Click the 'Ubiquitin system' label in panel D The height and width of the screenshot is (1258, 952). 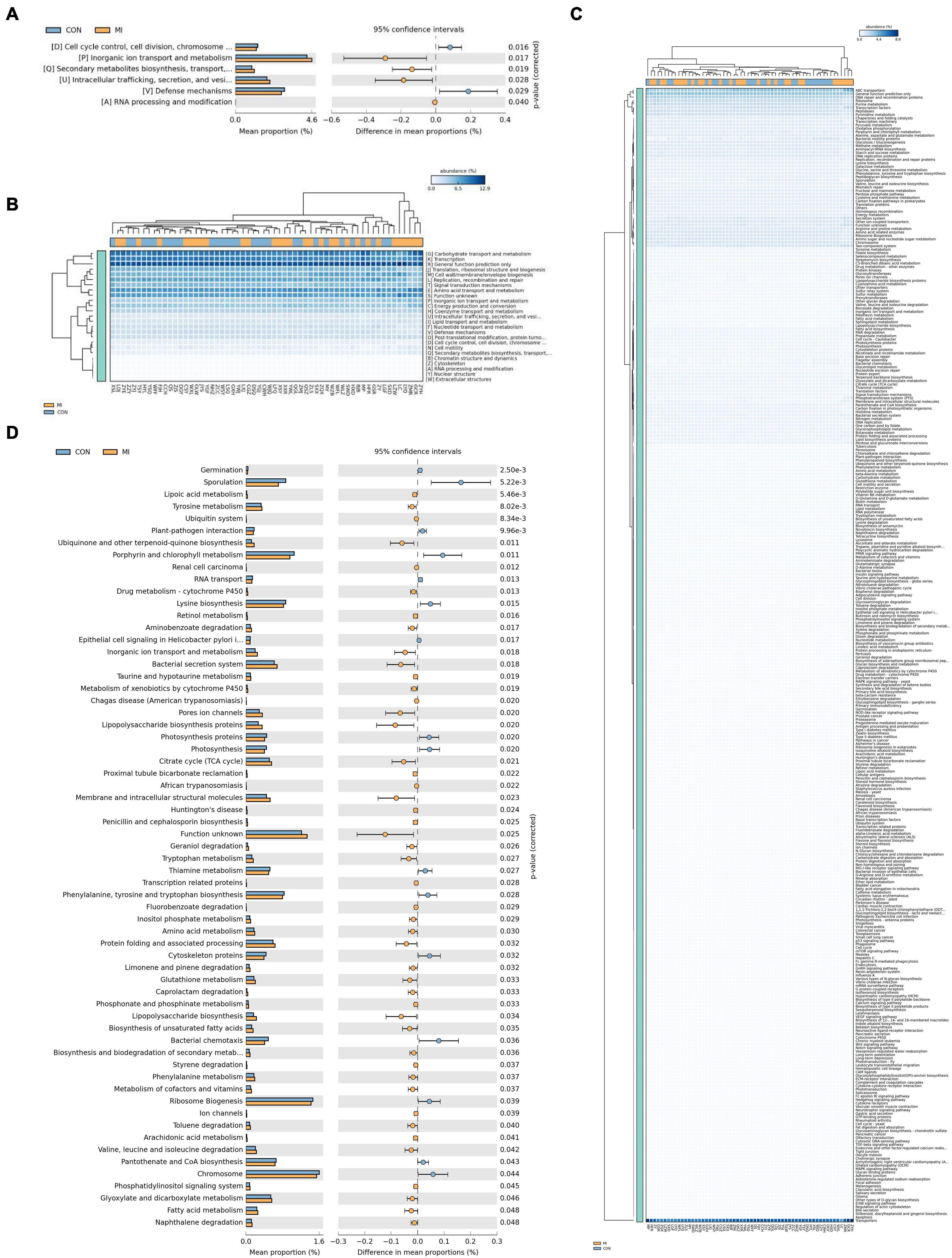pos(214,519)
